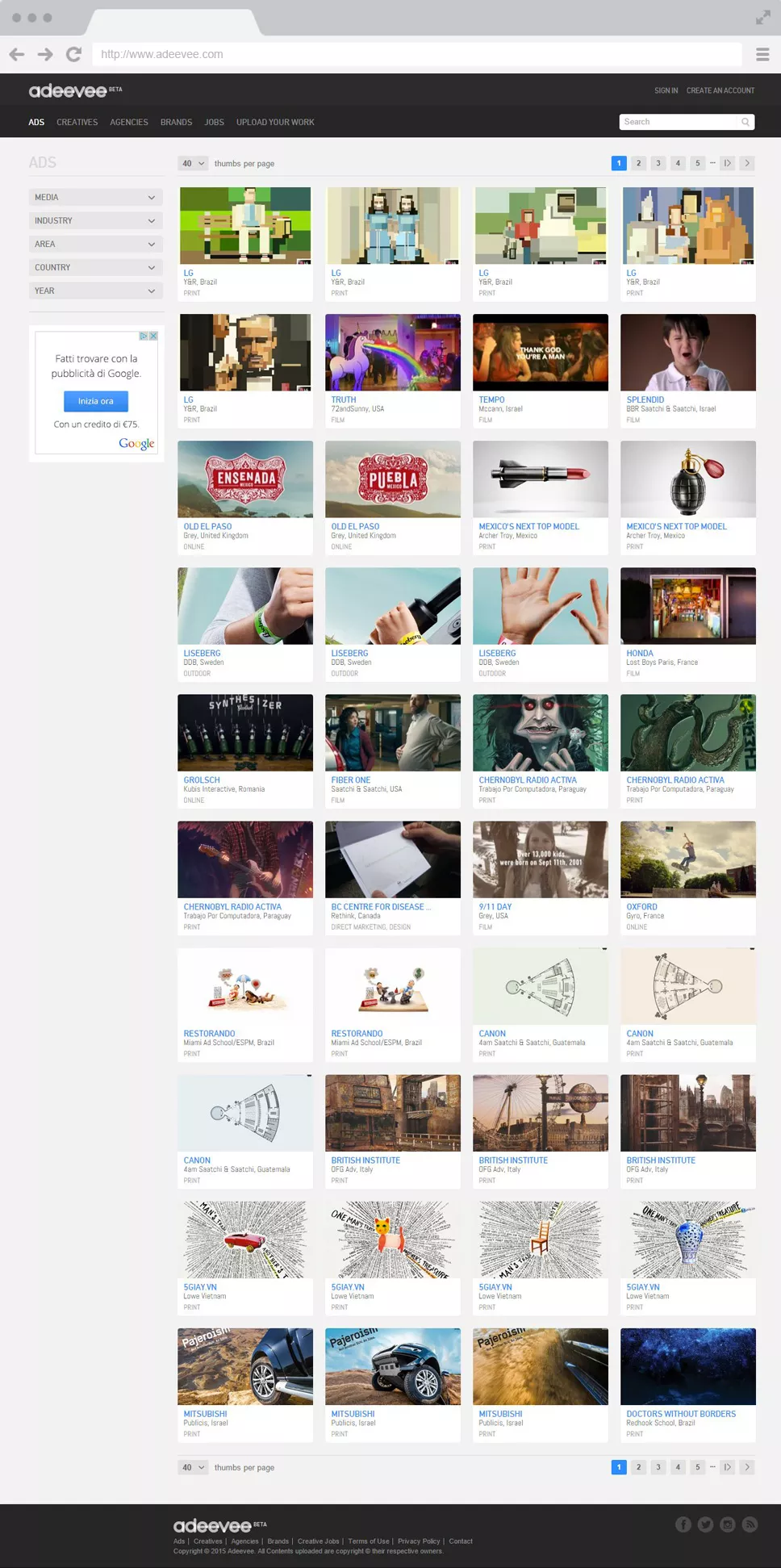Open the thumbs per page dropdown above the grid
This screenshot has height=1568, width=781.
click(193, 163)
